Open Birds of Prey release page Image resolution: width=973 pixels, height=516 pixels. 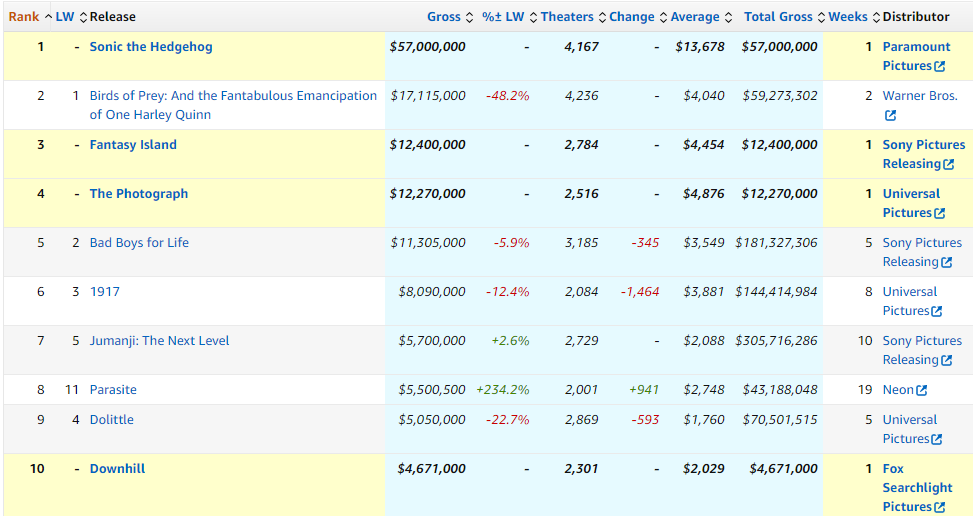(x=233, y=96)
